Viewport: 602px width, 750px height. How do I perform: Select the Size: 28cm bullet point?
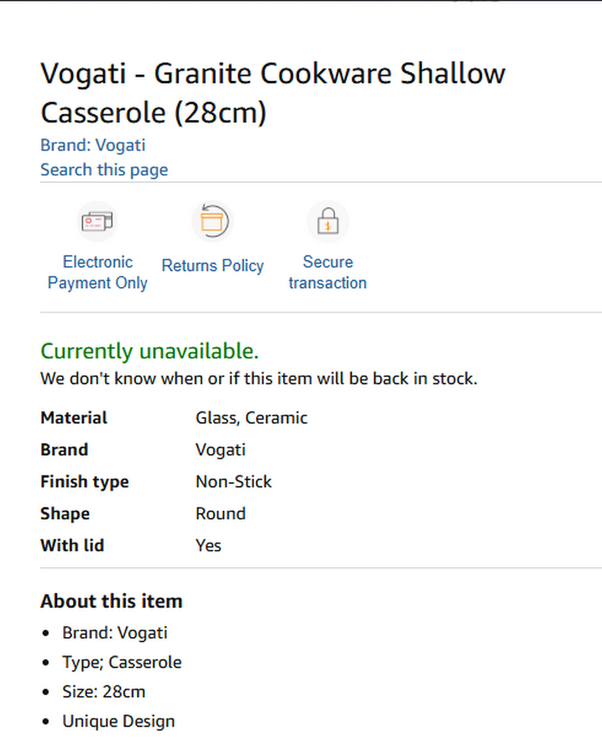point(103,691)
